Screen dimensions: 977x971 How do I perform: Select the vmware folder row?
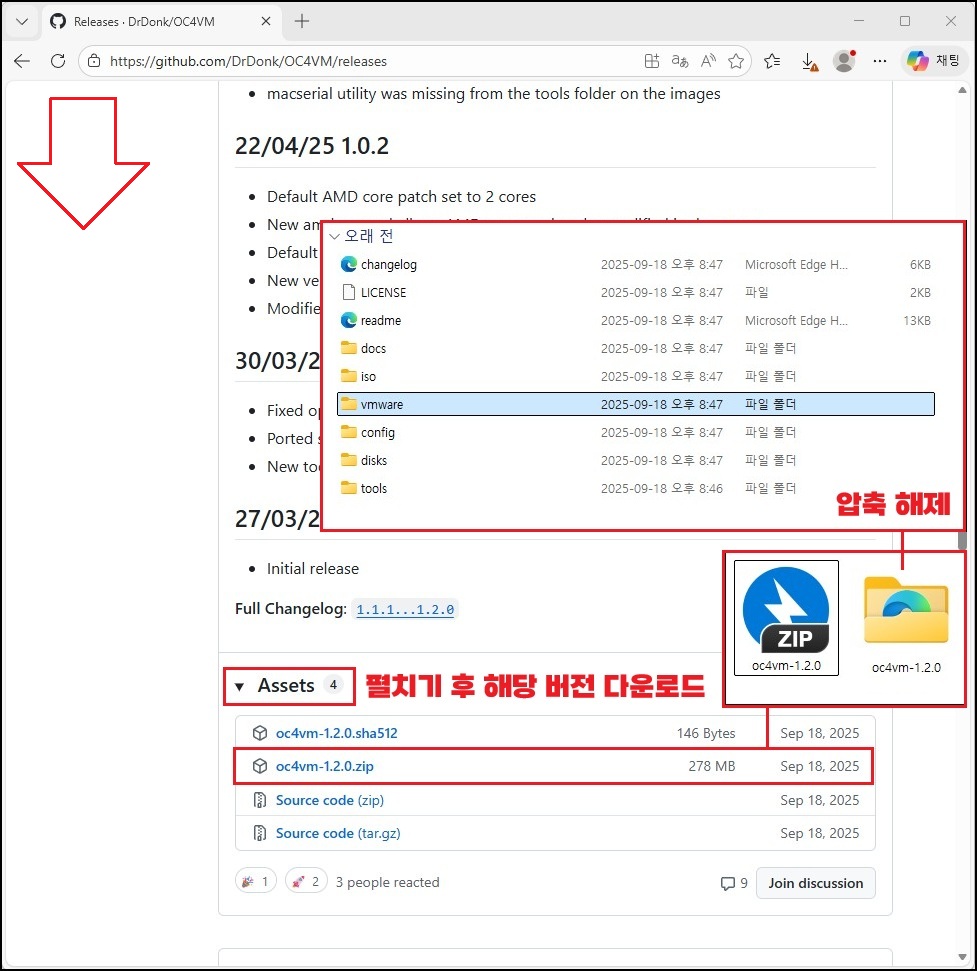coord(636,404)
